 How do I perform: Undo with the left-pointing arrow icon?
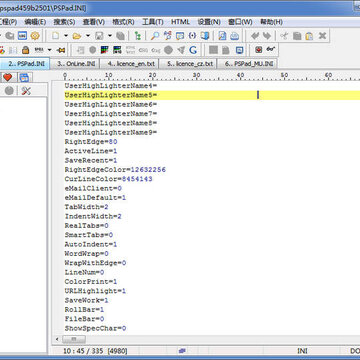point(255,36)
